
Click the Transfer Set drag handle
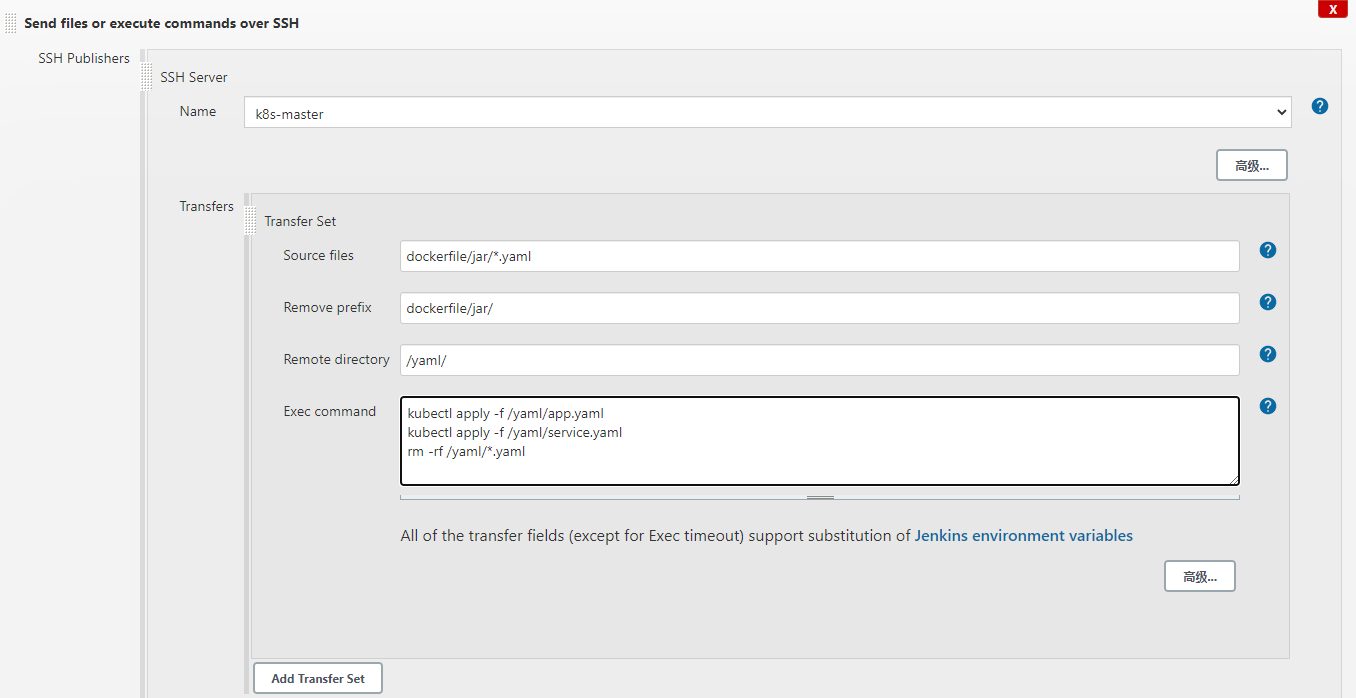pyautogui.click(x=251, y=221)
